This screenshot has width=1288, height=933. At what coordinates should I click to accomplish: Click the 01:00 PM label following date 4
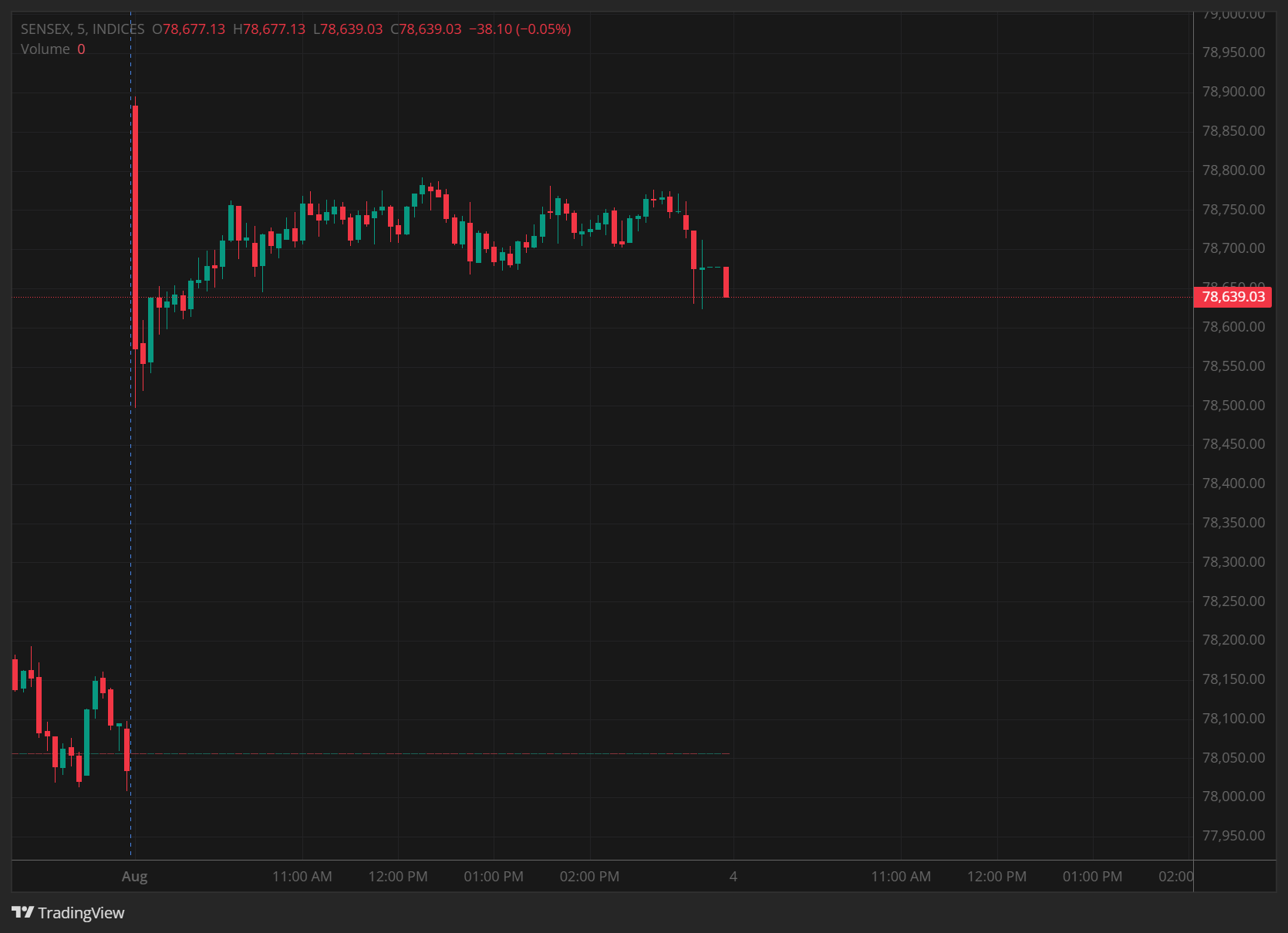click(x=1092, y=877)
